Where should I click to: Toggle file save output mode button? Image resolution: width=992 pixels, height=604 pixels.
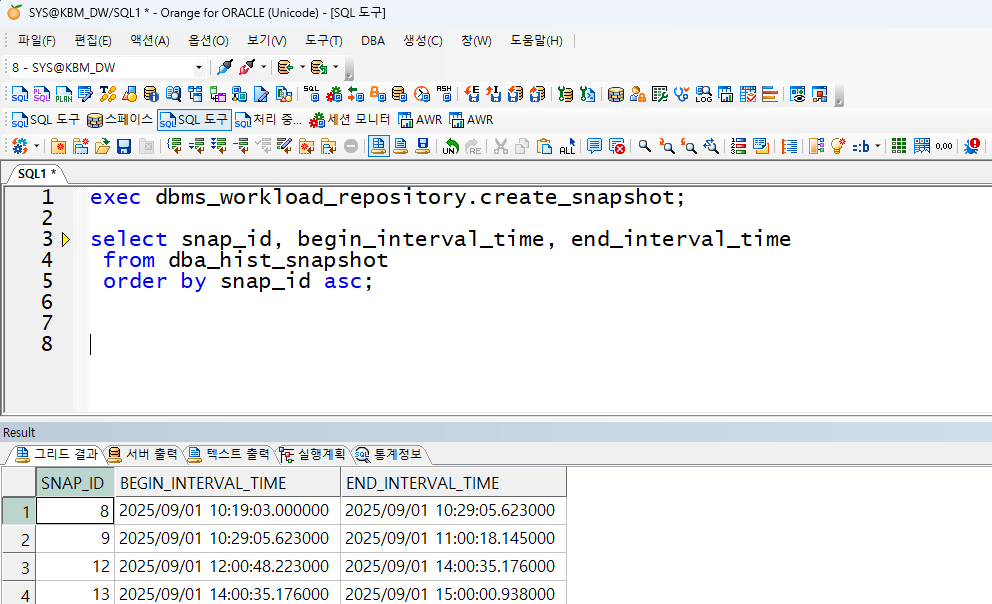423,147
